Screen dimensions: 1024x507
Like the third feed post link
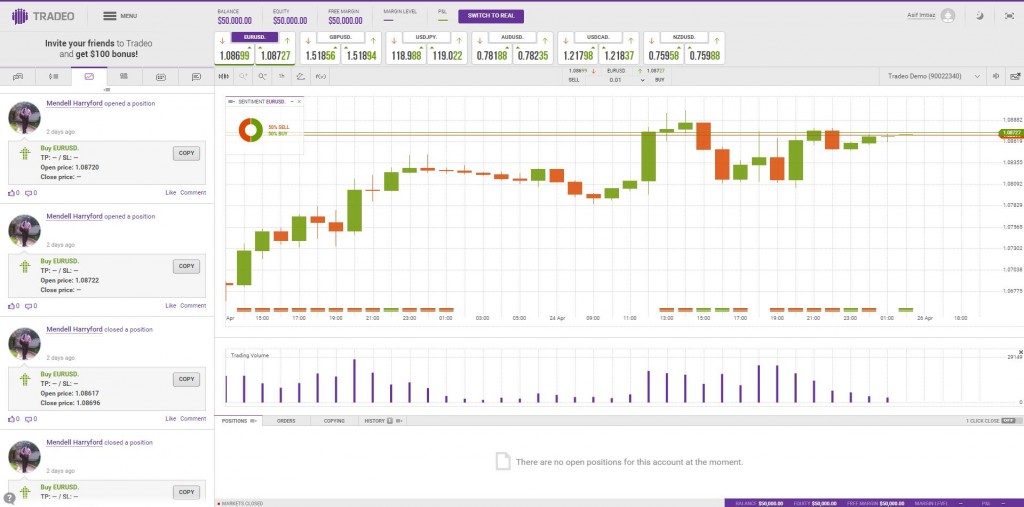170,419
